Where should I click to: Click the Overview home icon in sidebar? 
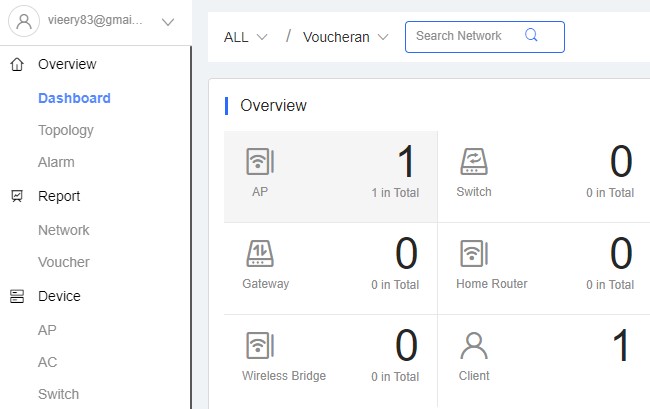(17, 64)
